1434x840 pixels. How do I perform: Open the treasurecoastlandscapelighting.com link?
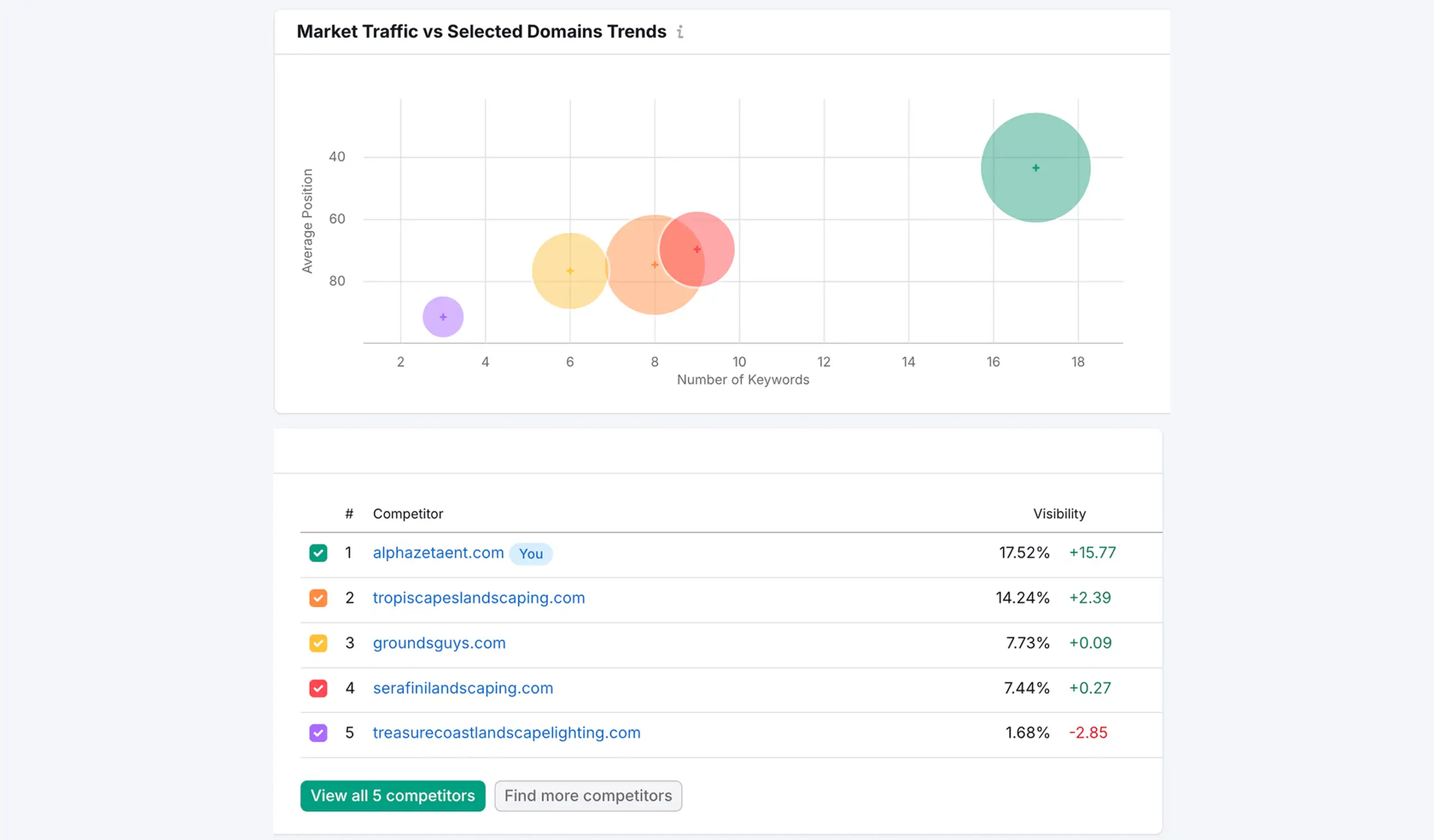[506, 733]
